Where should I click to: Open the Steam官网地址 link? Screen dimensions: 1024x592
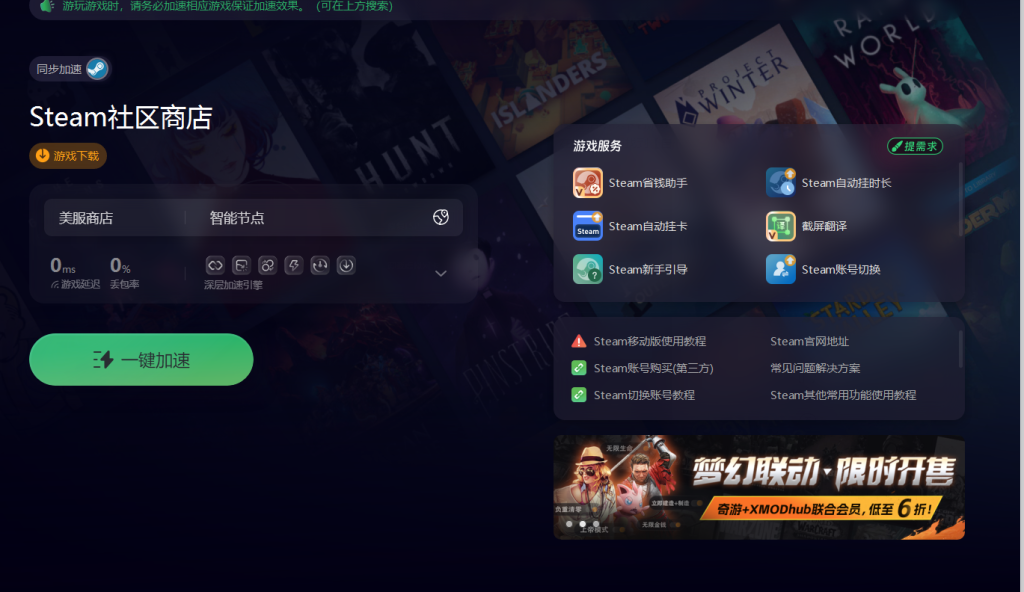[x=809, y=341]
